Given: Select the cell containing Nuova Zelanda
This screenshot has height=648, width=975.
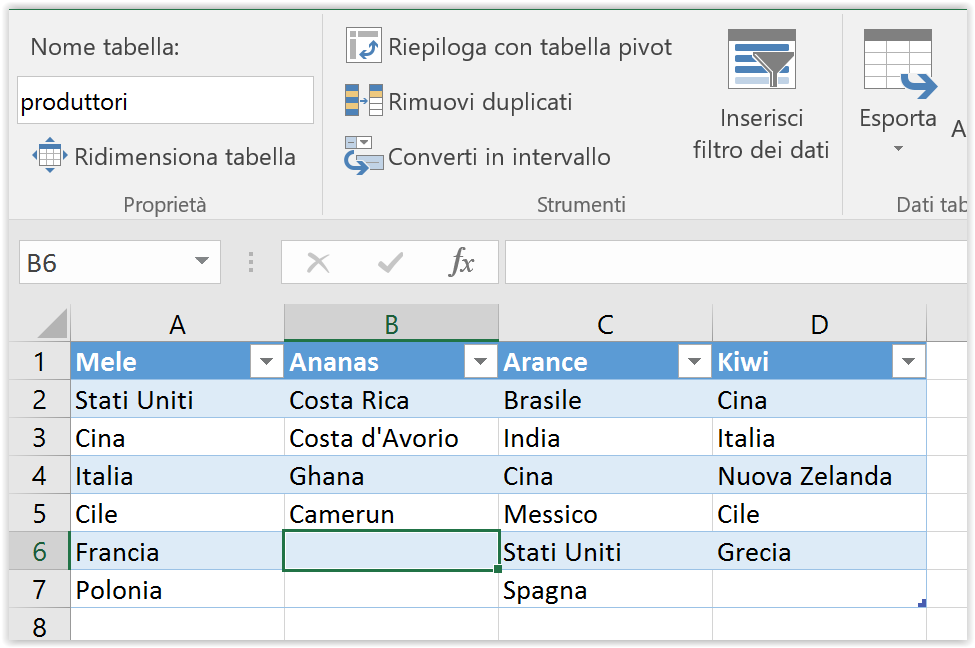Looking at the screenshot, I should point(819,476).
